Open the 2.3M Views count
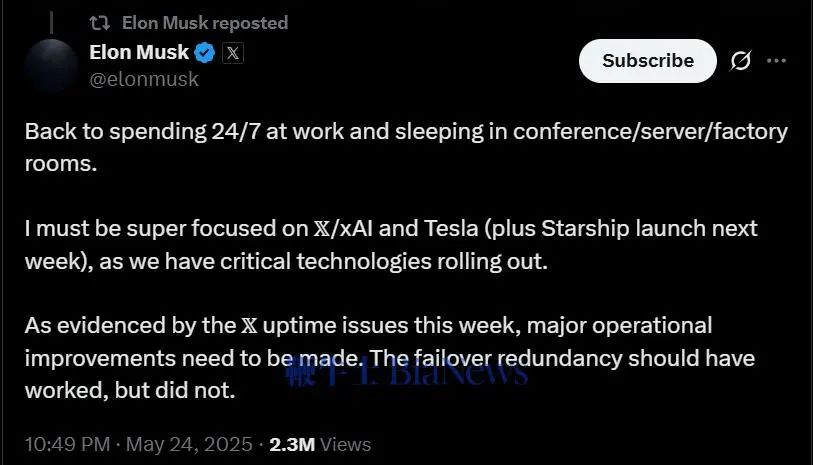 (x=320, y=444)
